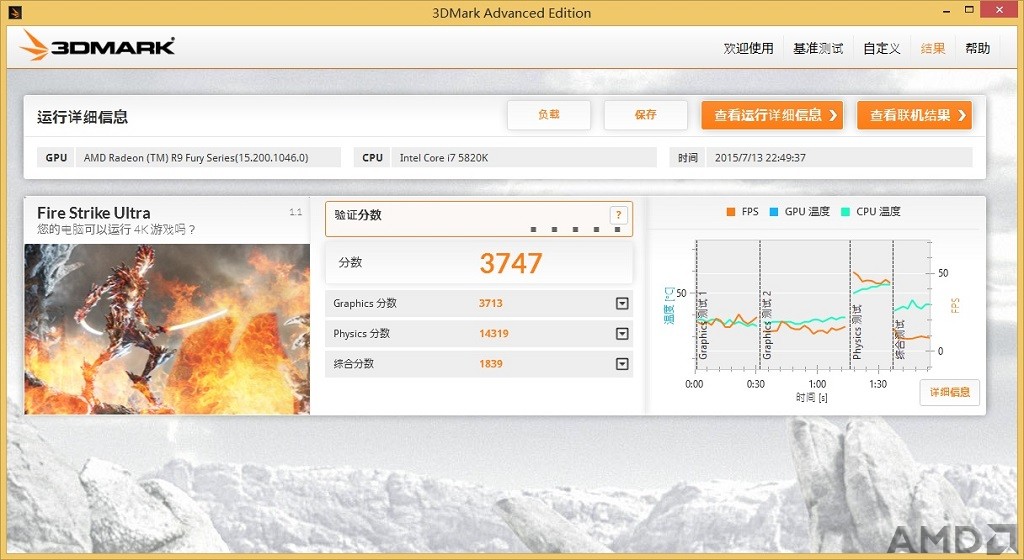Click the Fire Strike Ultra thumbnail image
This screenshot has width=1024, height=560.
pos(167,329)
